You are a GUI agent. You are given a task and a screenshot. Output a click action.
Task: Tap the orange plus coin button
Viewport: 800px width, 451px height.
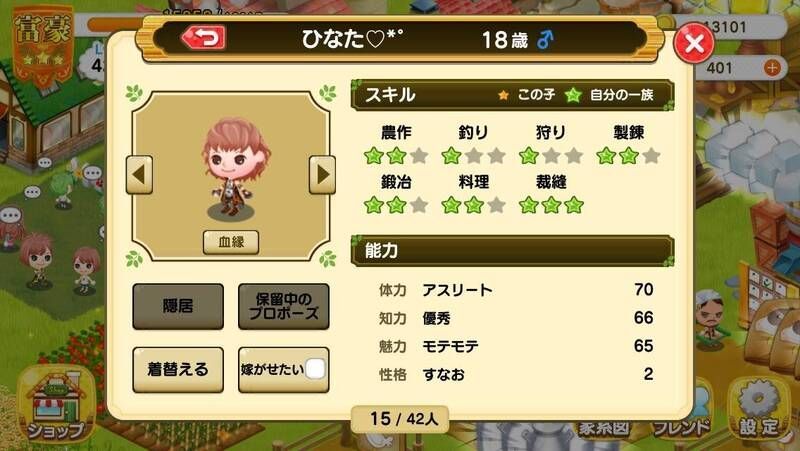pyautogui.click(x=772, y=67)
